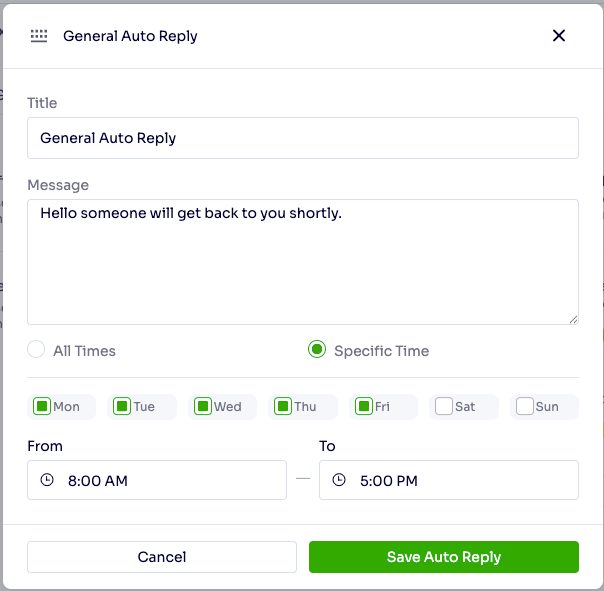Click the Title input field

(302, 138)
